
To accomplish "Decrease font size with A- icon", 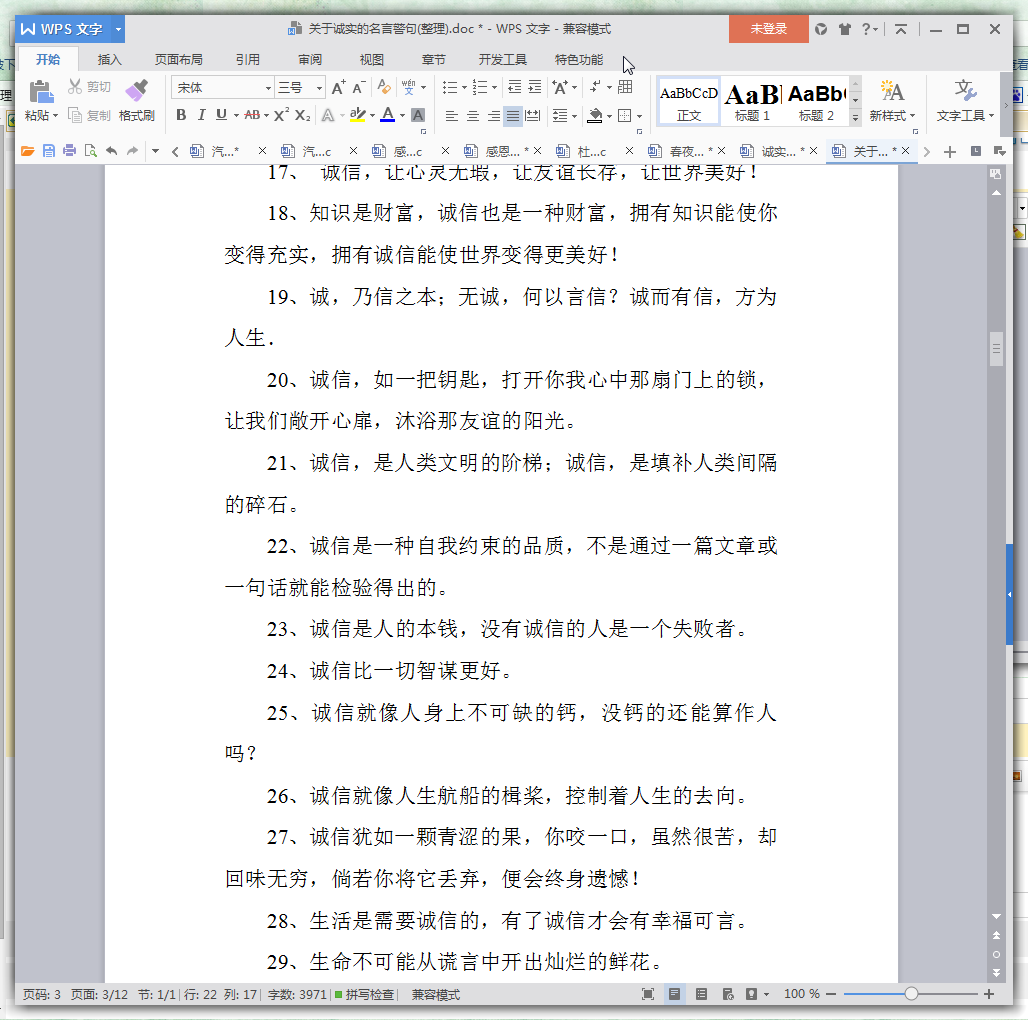I will [x=359, y=87].
